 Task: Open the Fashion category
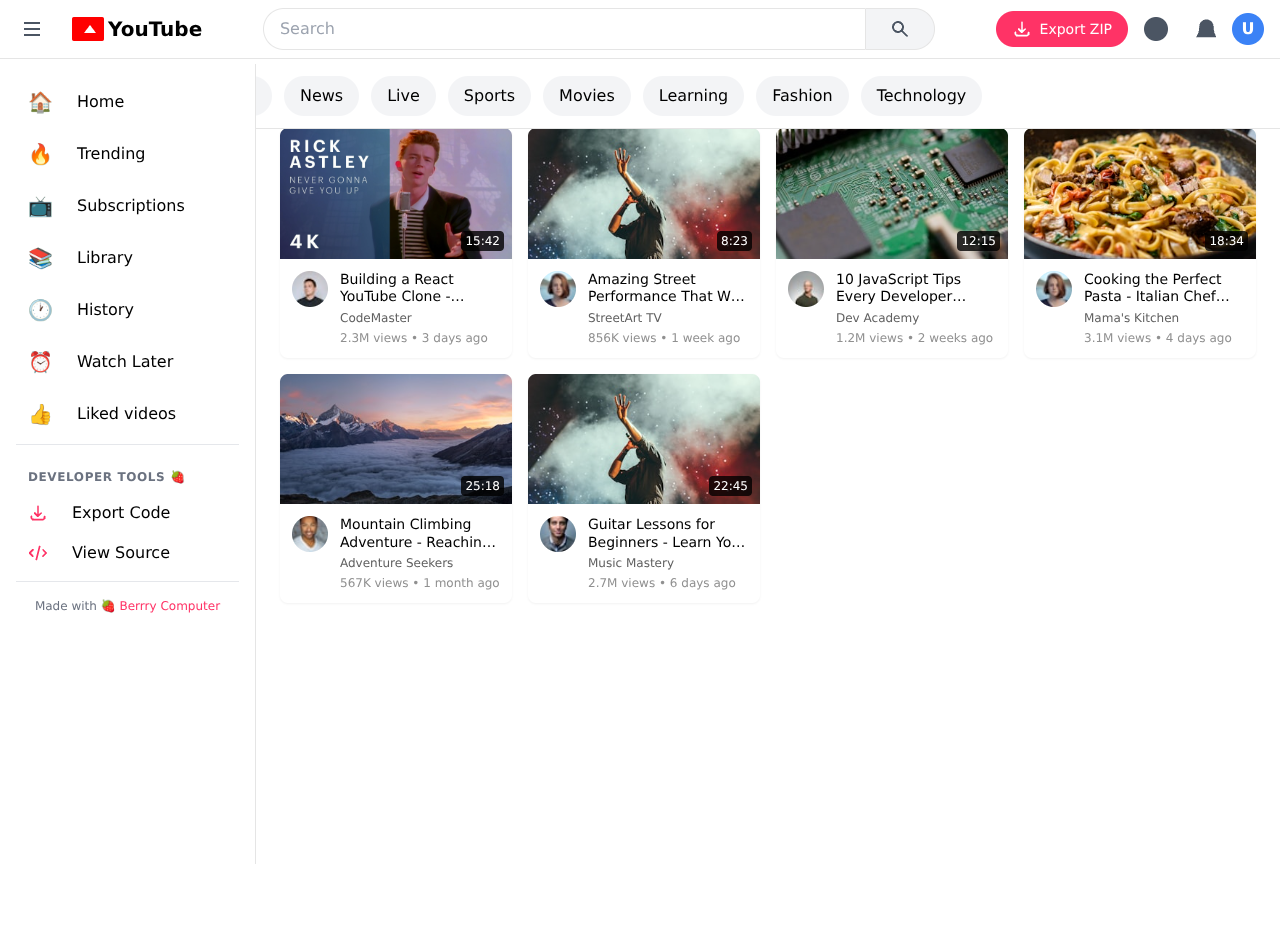click(802, 95)
